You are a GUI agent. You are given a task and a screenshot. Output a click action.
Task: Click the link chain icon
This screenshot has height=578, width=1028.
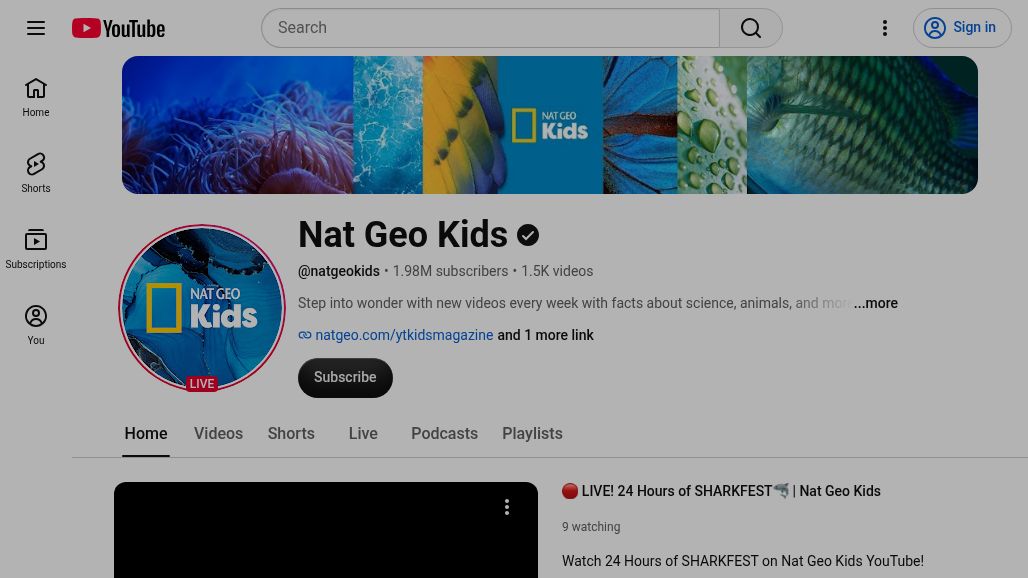point(305,335)
